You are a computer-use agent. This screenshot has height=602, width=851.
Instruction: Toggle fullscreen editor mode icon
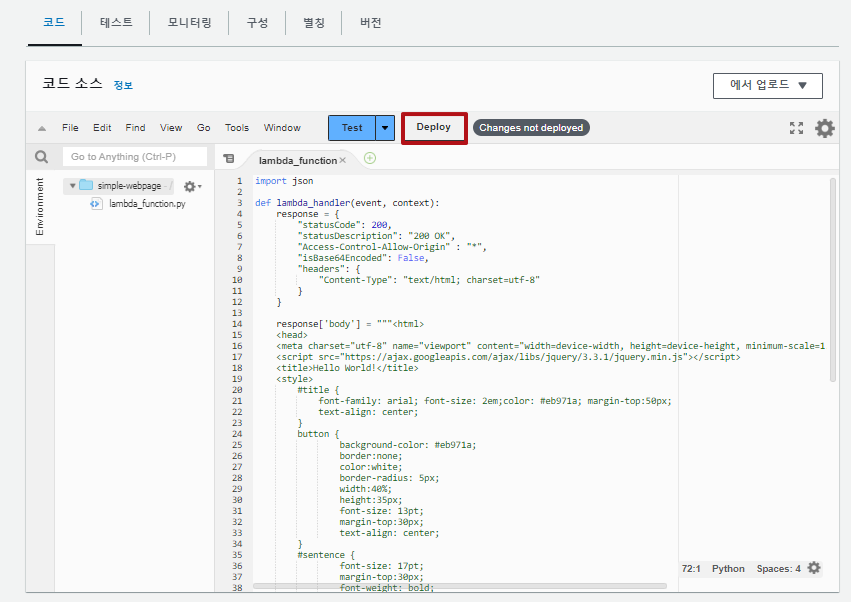point(796,128)
